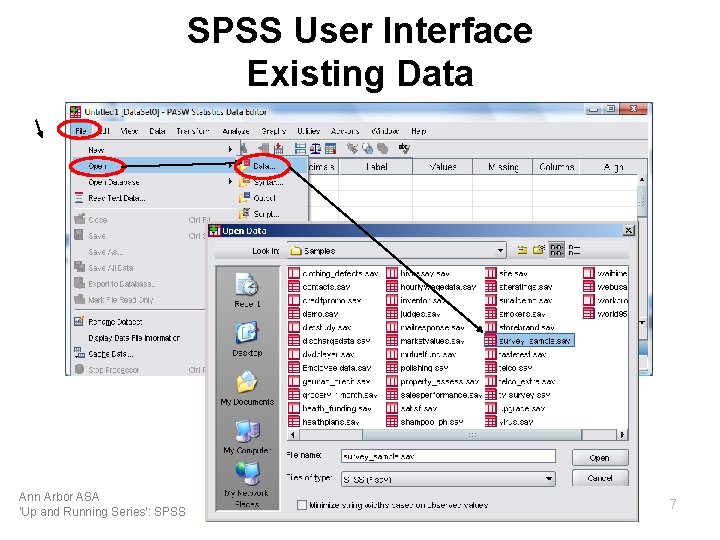The image size is (720, 540).
Task: Choose Syntax... in the Open submenu
Action: click(272, 182)
